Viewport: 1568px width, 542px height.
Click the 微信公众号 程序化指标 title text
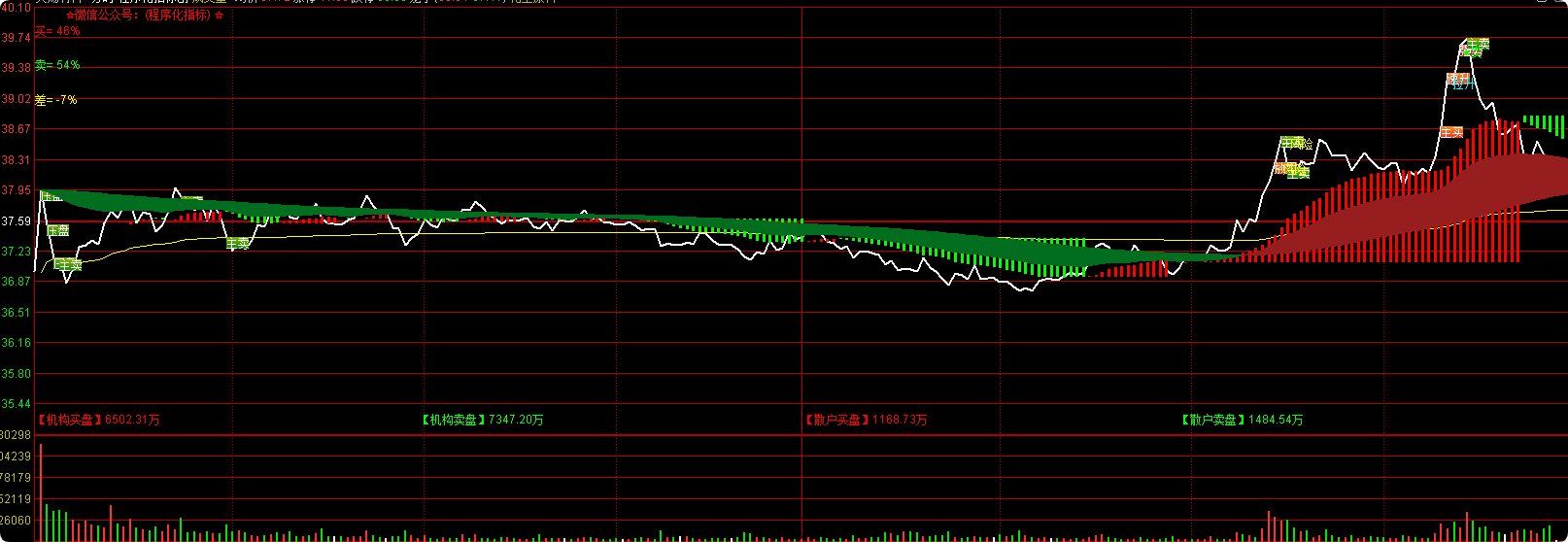coord(145,16)
